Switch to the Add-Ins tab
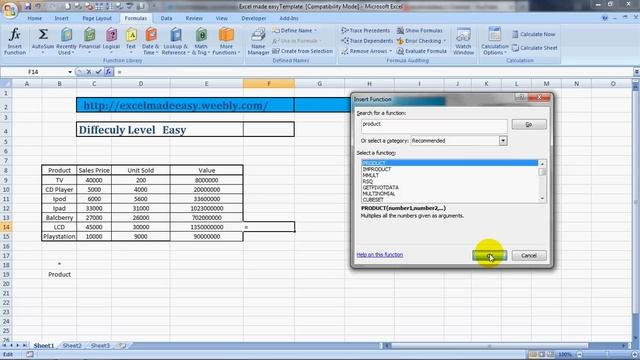 click(x=289, y=18)
